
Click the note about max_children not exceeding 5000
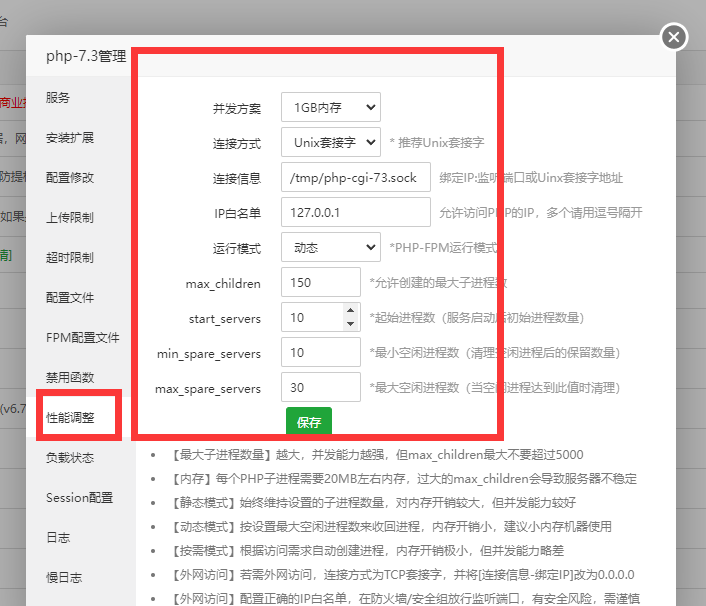tap(377, 455)
